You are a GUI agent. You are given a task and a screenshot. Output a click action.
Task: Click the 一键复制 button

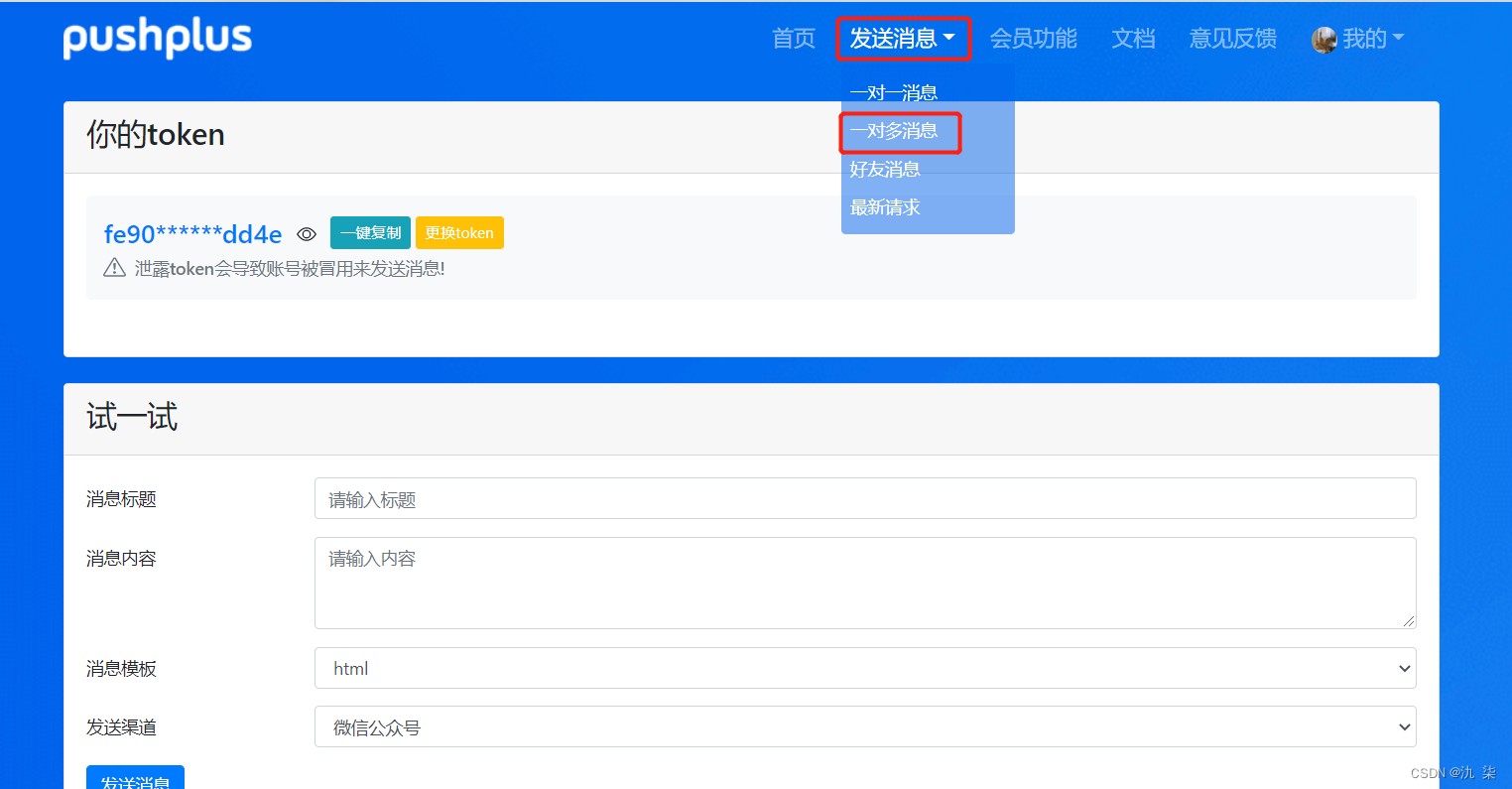coord(370,233)
